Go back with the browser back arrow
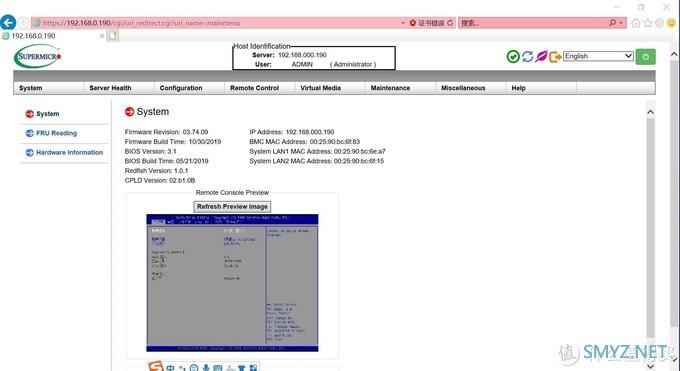680x371 pixels. (8, 23)
